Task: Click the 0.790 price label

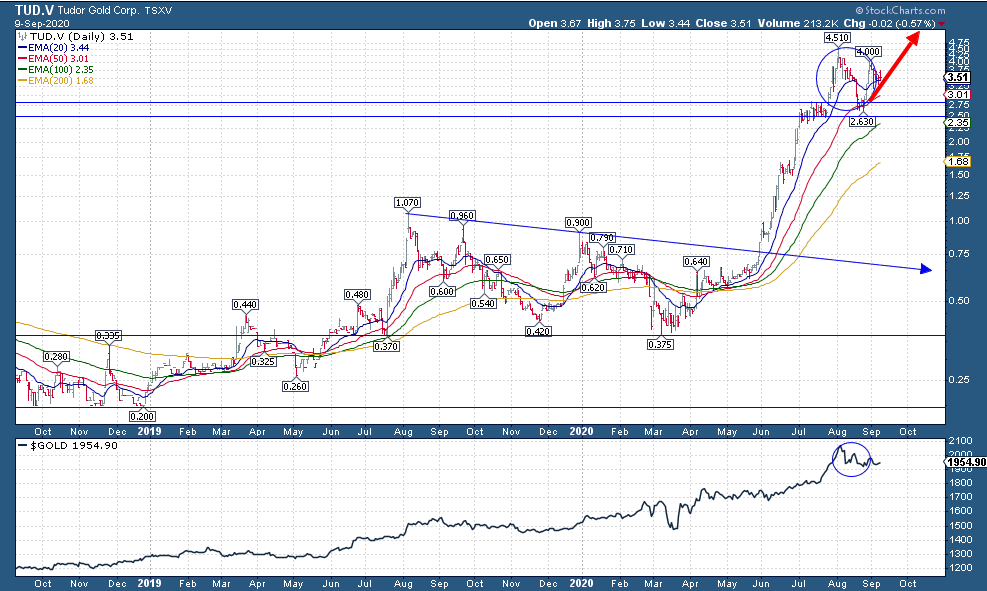Action: 602,238
